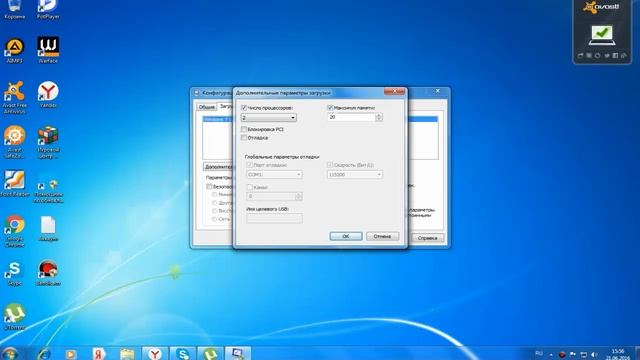This screenshot has height=360, width=640.
Task: Open the blank document file on the desktop
Action: point(48,229)
